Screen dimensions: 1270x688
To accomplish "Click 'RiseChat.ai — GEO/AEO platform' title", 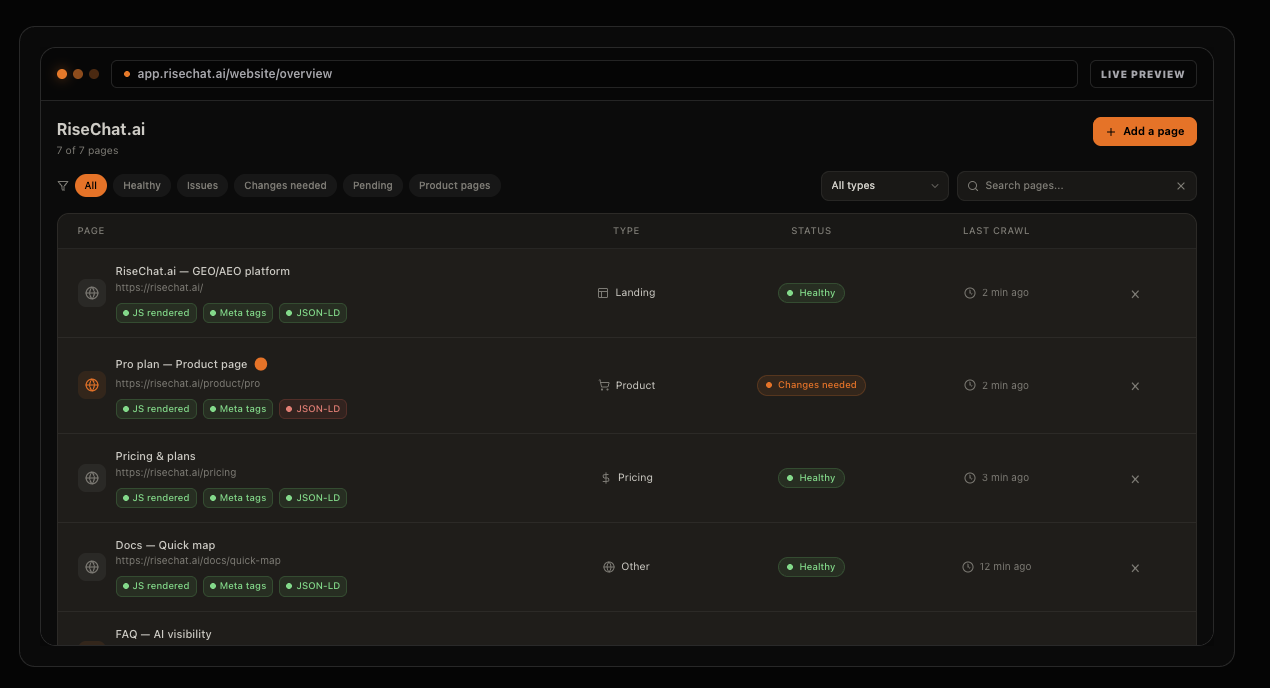I will 203,271.
